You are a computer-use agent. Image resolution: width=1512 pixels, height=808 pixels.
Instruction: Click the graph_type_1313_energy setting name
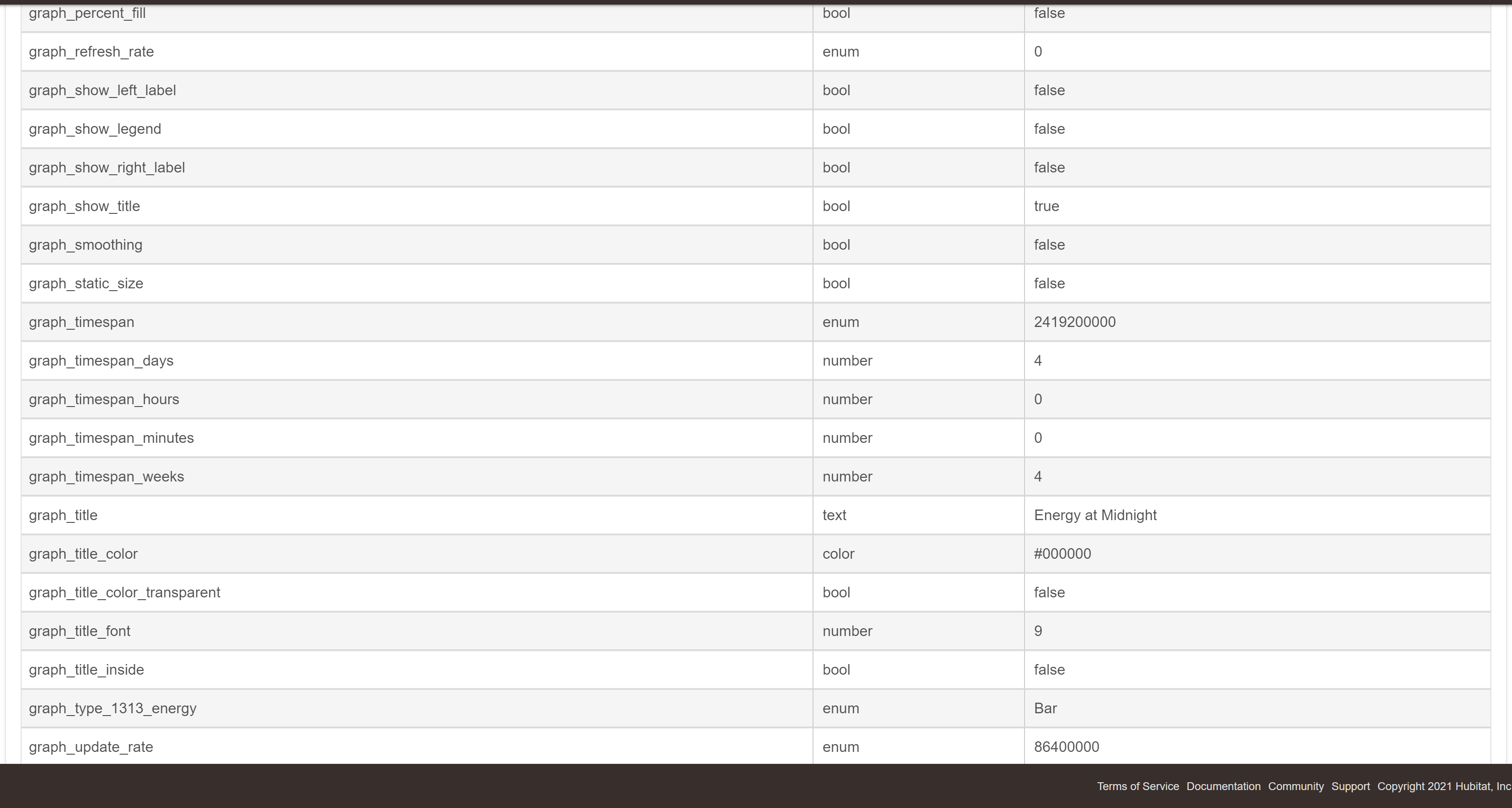(x=113, y=708)
